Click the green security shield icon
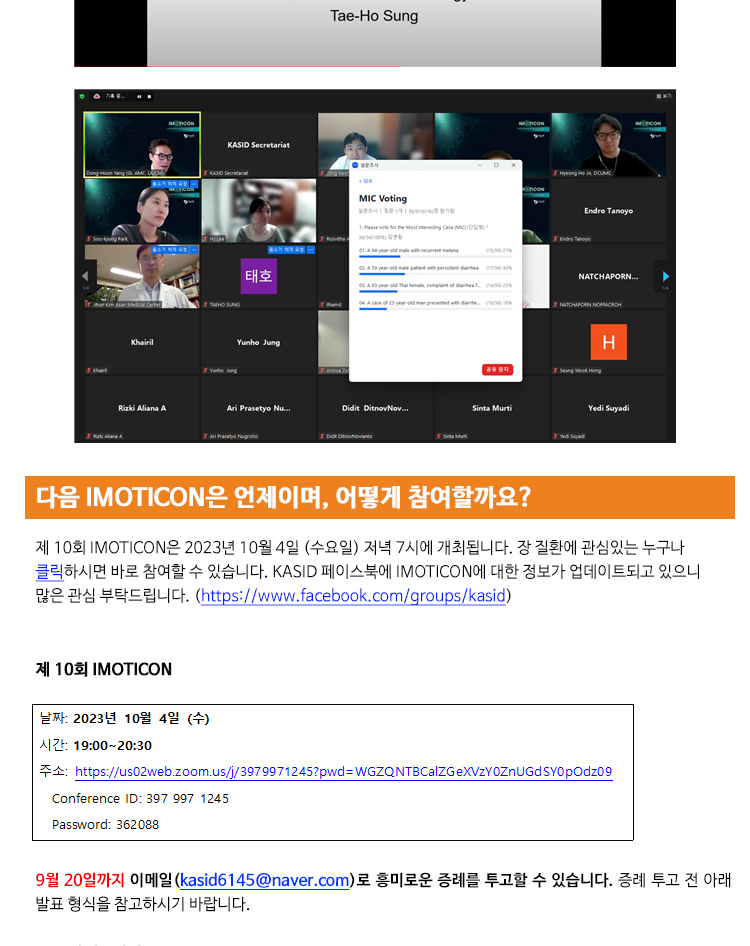Viewport: 750px width, 946px height. [x=82, y=96]
